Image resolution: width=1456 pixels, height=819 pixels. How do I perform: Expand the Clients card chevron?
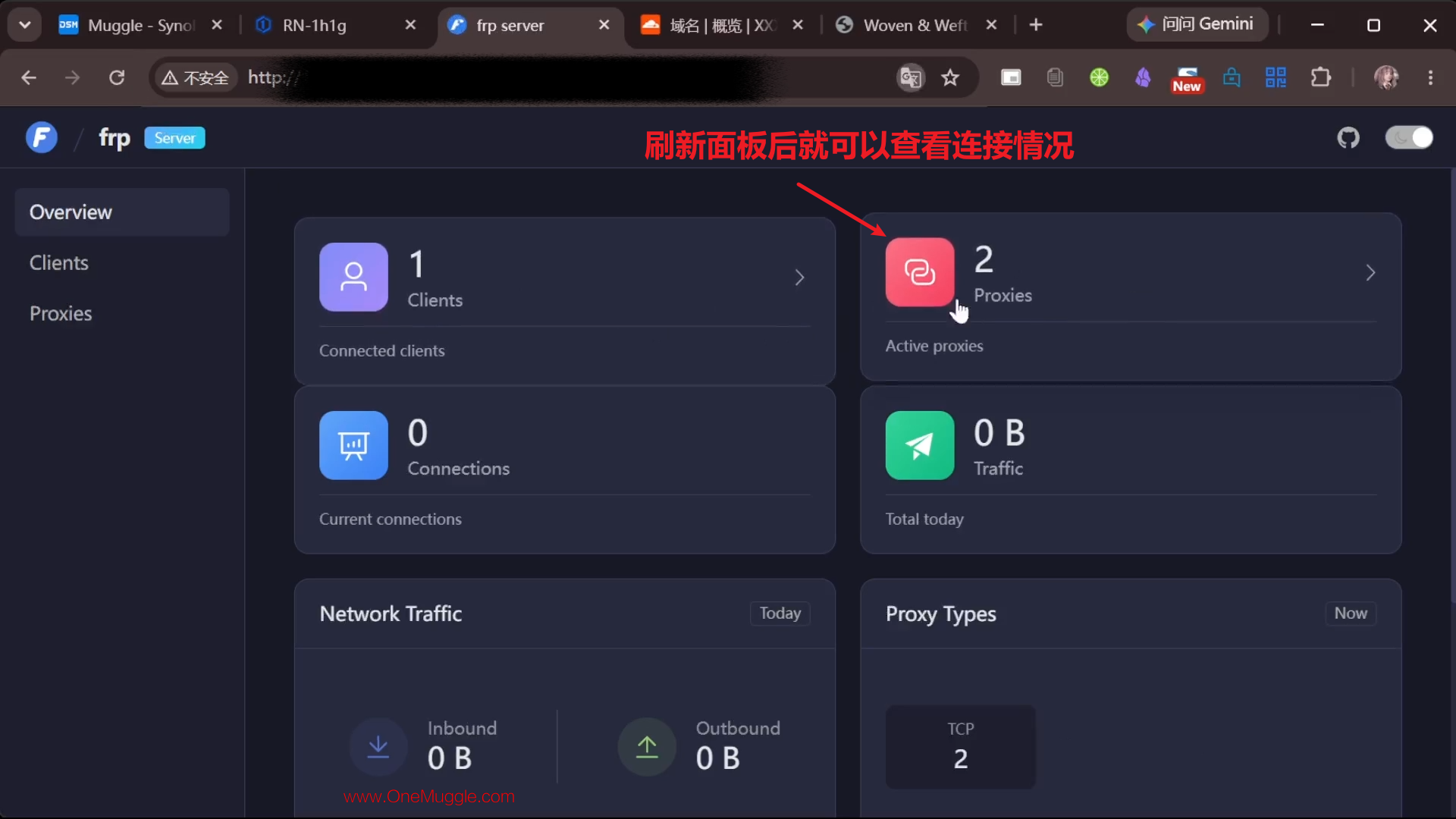(799, 278)
